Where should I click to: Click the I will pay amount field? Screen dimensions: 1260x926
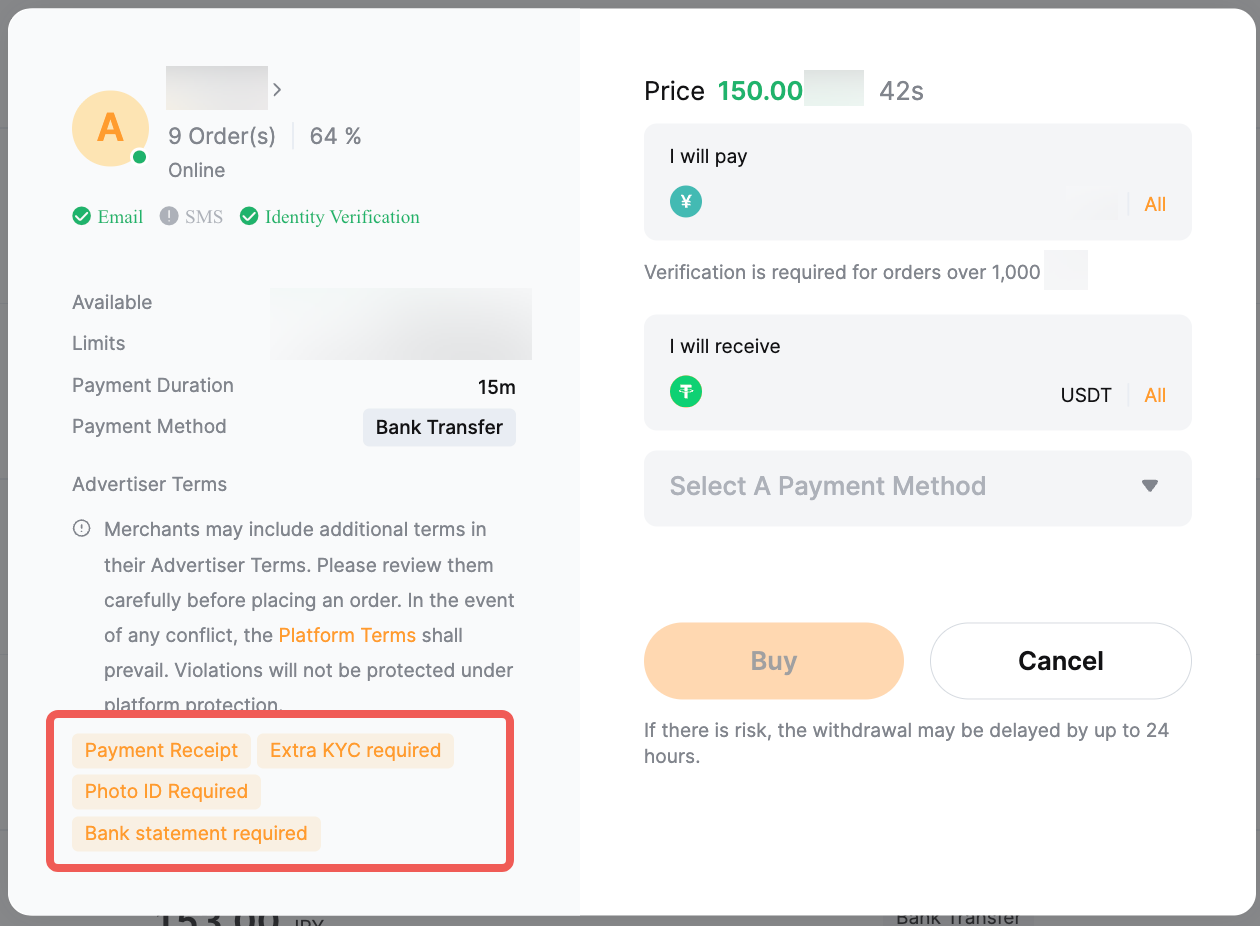pyautogui.click(x=900, y=204)
